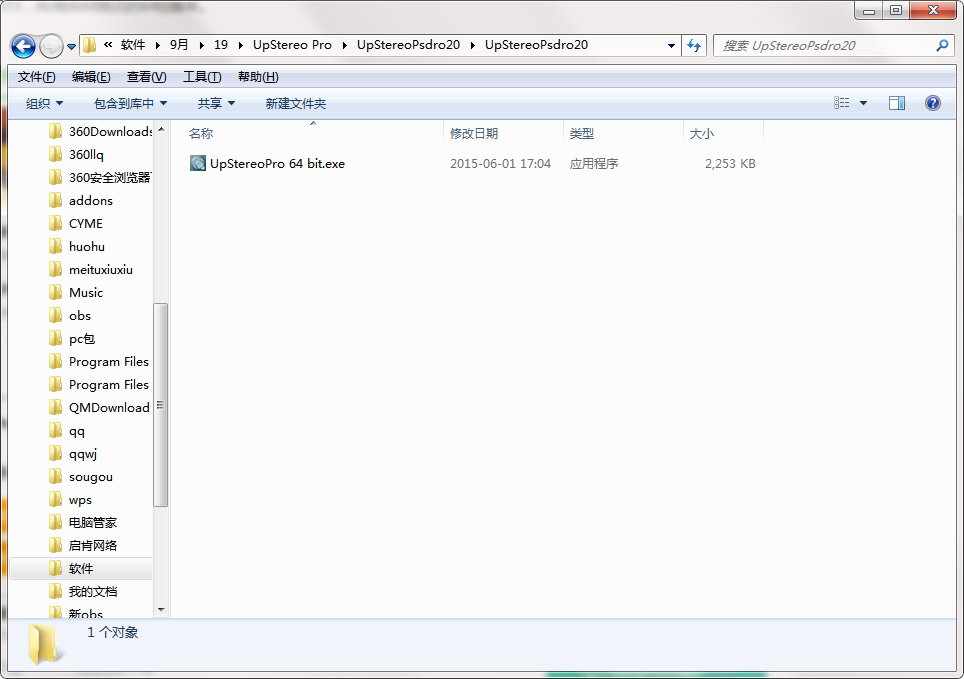
Task: Open the recent locations arrow beside Forward
Action: (x=71, y=47)
